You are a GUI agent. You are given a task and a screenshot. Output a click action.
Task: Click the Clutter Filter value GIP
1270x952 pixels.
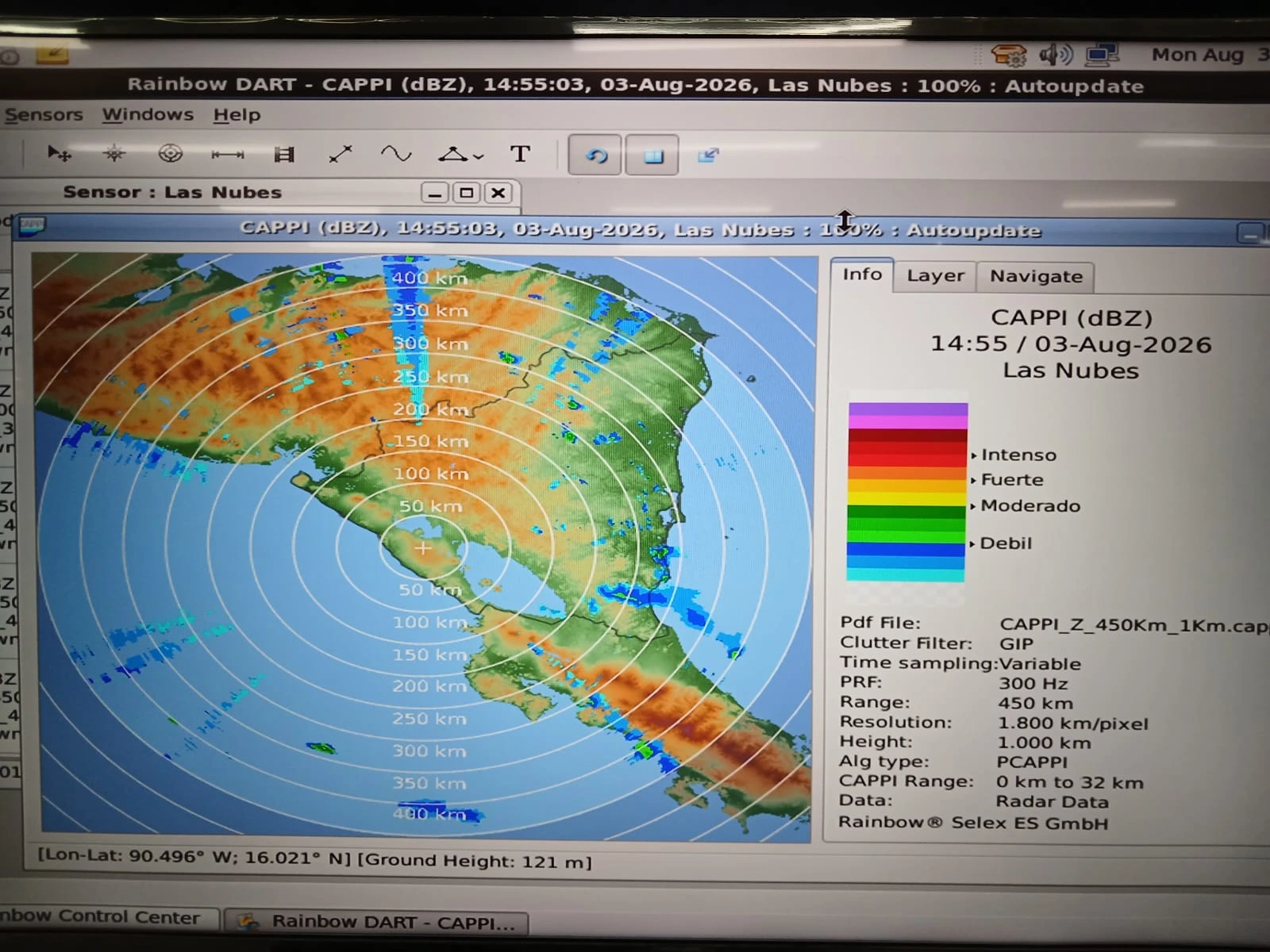point(1016,643)
